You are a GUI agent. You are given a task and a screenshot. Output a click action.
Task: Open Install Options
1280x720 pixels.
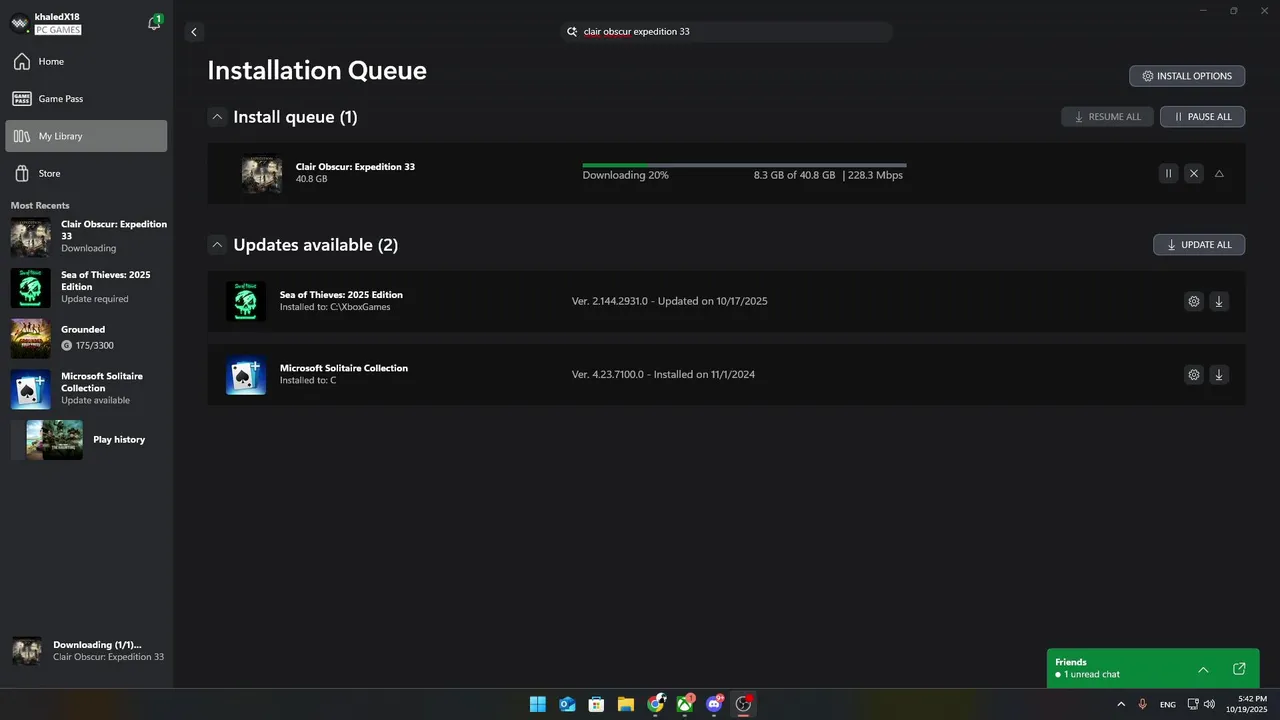(x=1187, y=76)
